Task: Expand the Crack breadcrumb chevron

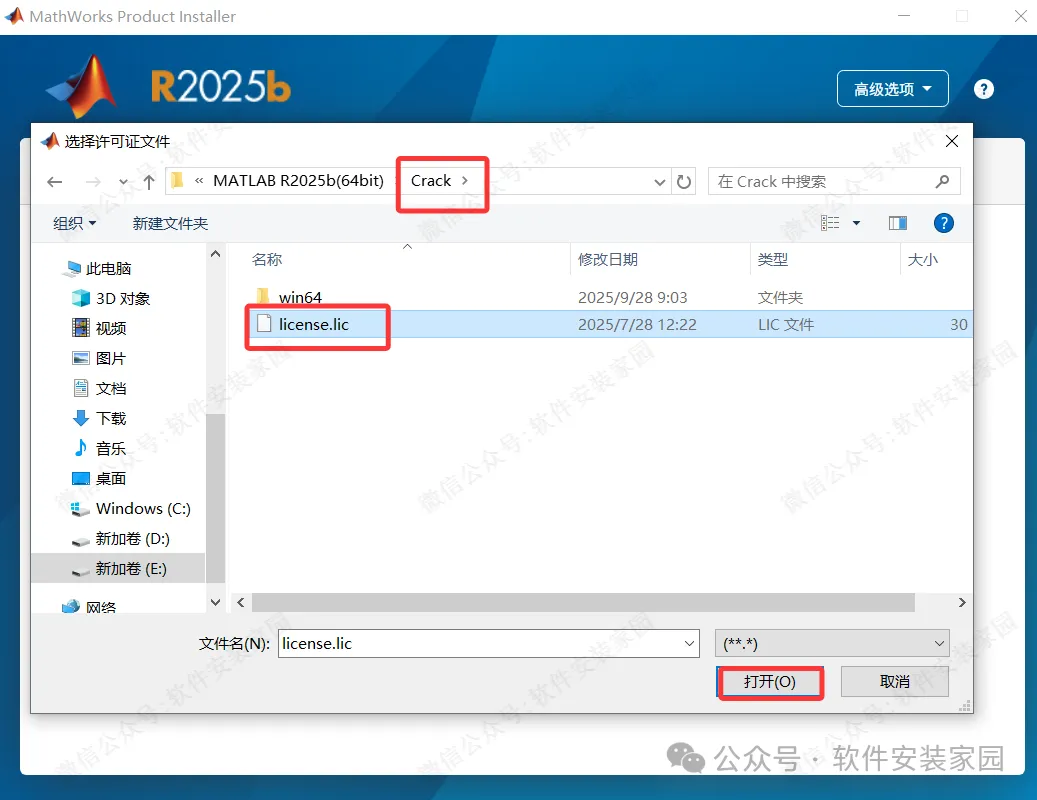Action: 465,180
